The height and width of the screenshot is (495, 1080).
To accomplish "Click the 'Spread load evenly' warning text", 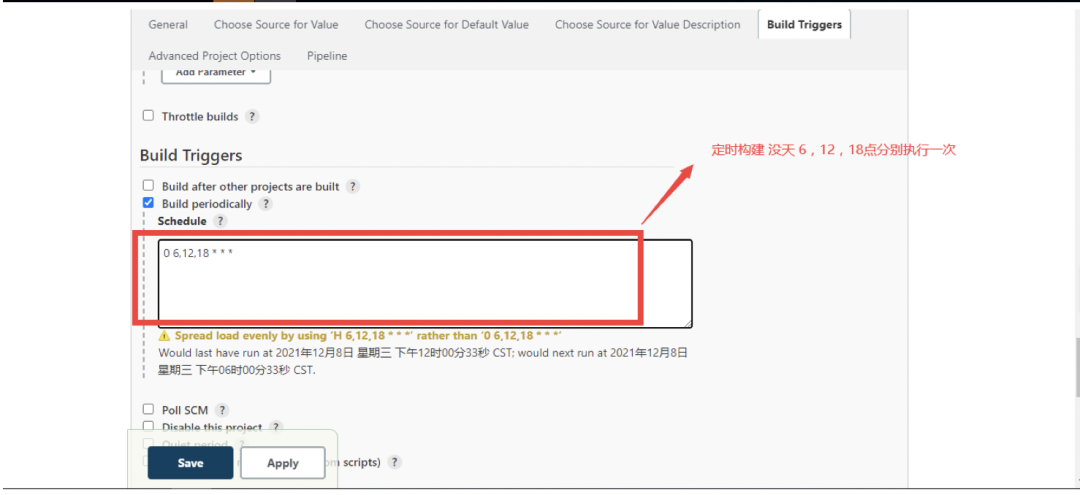I will tap(368, 336).
